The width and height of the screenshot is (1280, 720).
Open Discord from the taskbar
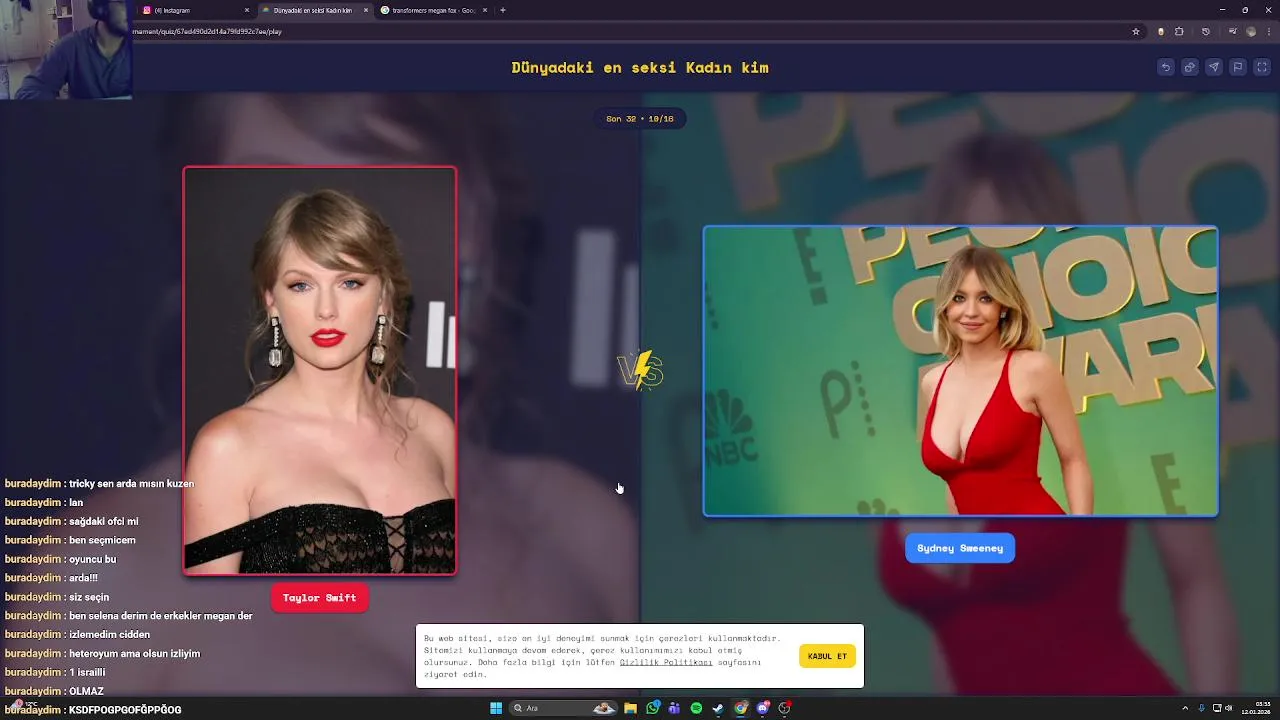(x=763, y=708)
